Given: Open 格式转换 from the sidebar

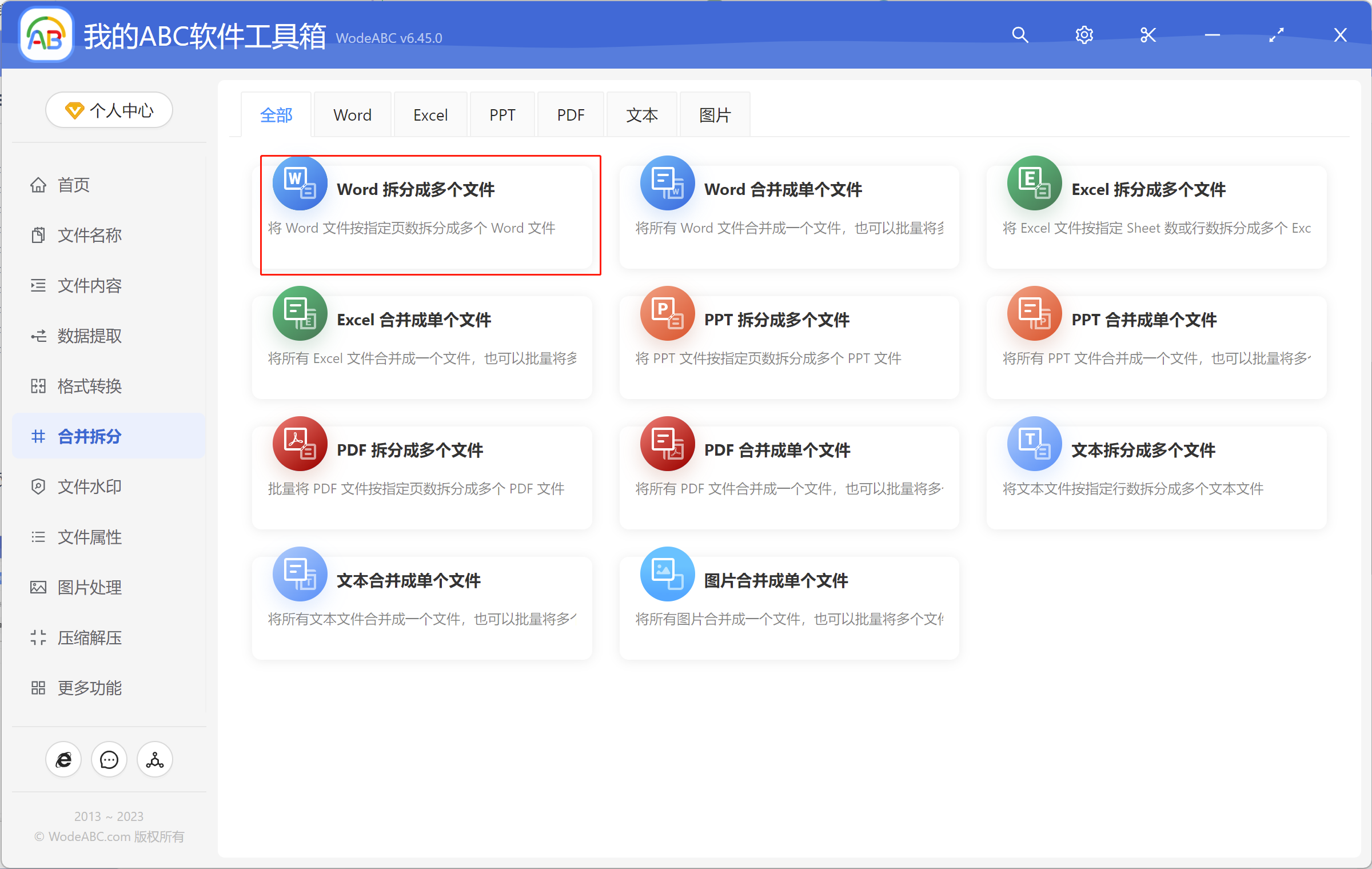Looking at the screenshot, I should pos(89,386).
